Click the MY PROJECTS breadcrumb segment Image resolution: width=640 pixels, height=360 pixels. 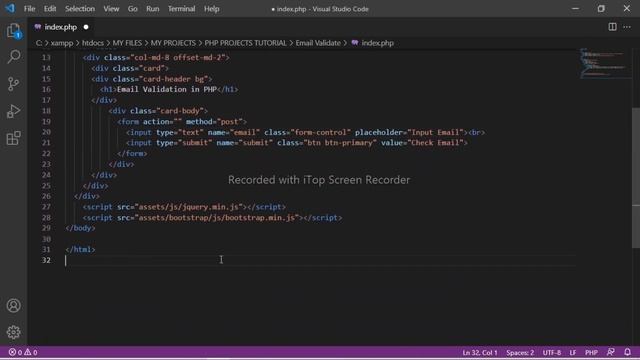pyautogui.click(x=173, y=43)
